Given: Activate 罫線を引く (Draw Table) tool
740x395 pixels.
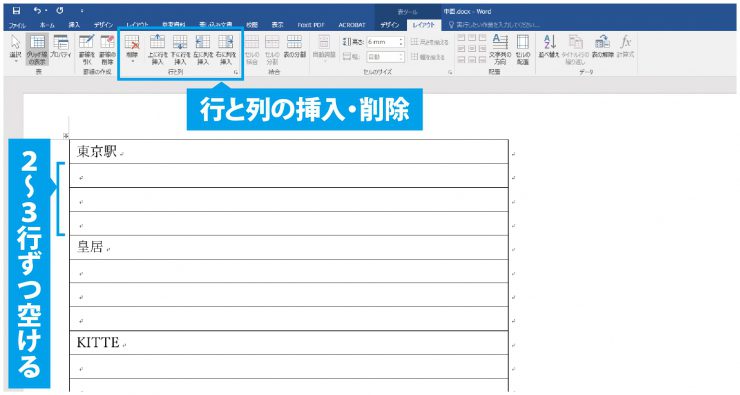Looking at the screenshot, I should (86, 49).
